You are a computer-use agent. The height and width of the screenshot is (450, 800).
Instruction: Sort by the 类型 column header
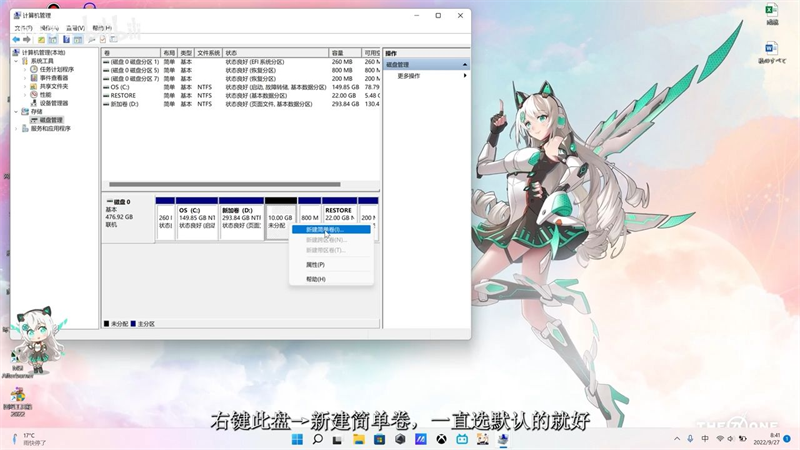[x=186, y=53]
